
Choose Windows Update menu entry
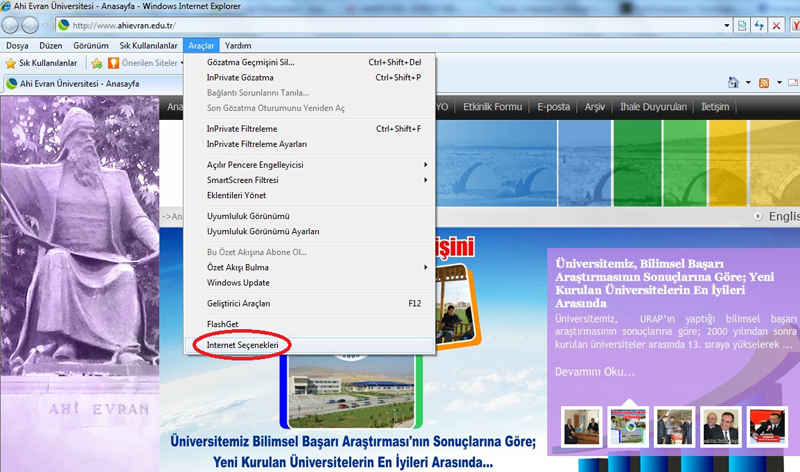(310, 283)
